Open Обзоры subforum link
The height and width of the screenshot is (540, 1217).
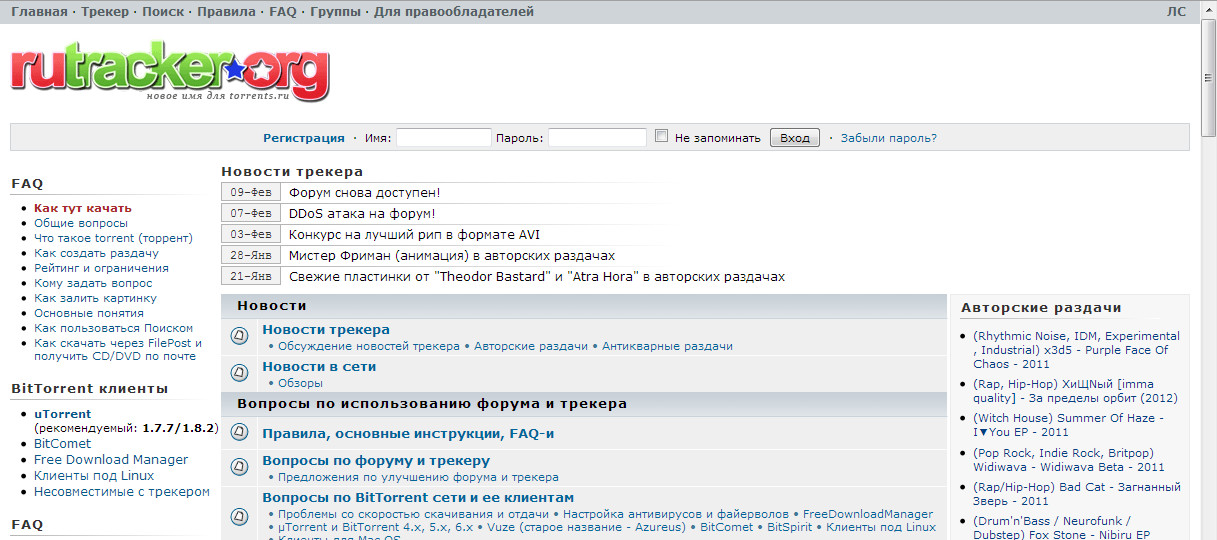300,383
